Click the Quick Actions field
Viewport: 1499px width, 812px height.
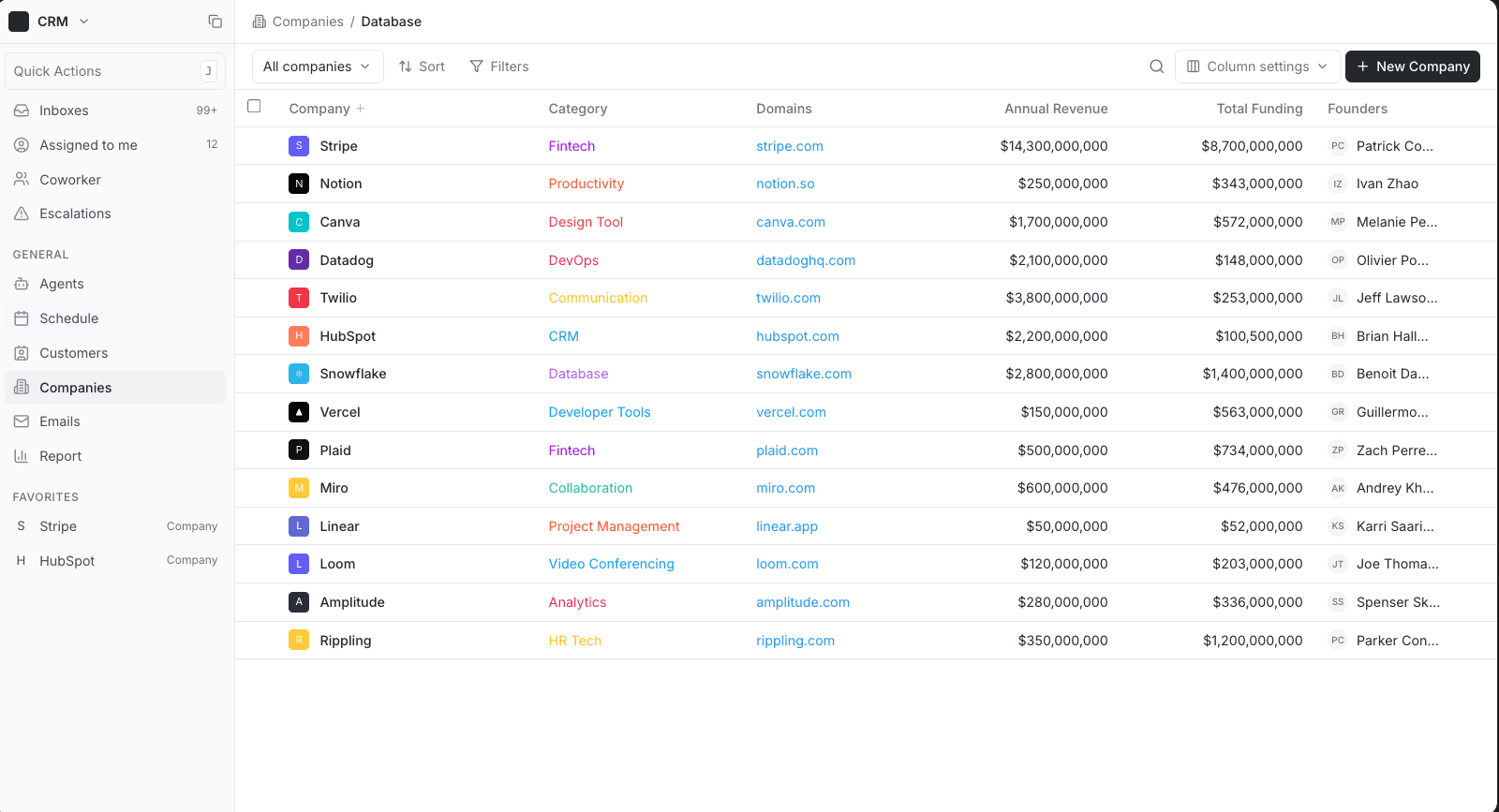(115, 71)
